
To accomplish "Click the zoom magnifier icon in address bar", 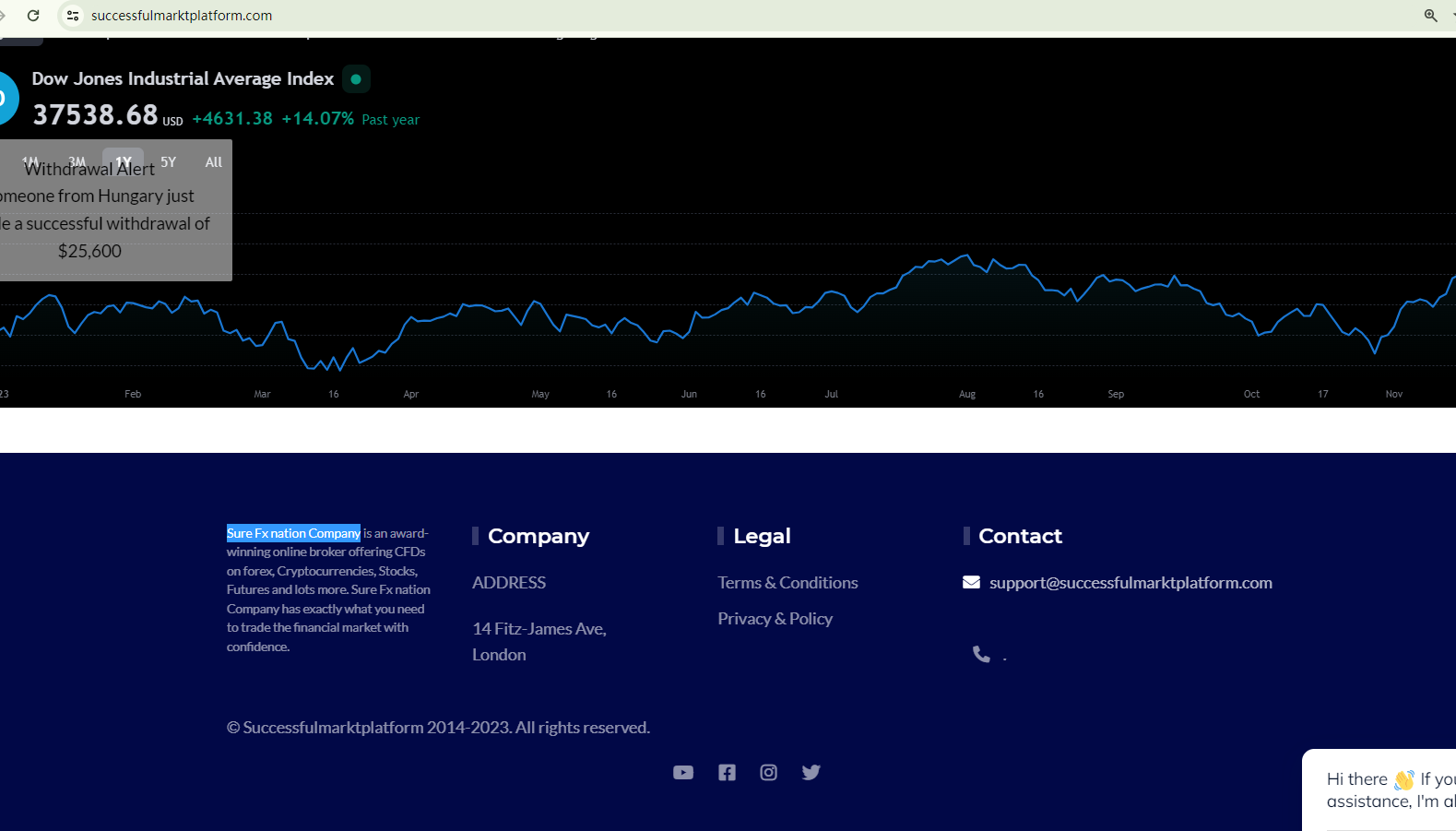I will [x=1430, y=16].
